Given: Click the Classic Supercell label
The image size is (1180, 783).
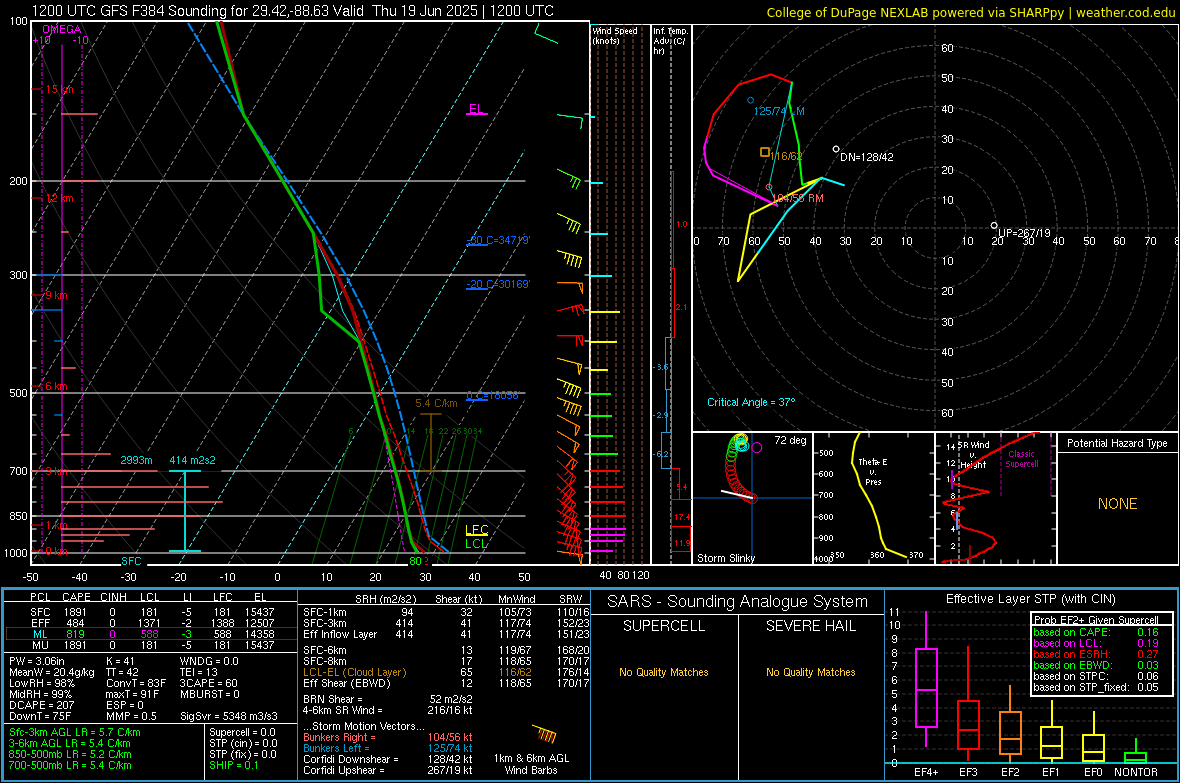Looking at the screenshot, I should [1021, 459].
